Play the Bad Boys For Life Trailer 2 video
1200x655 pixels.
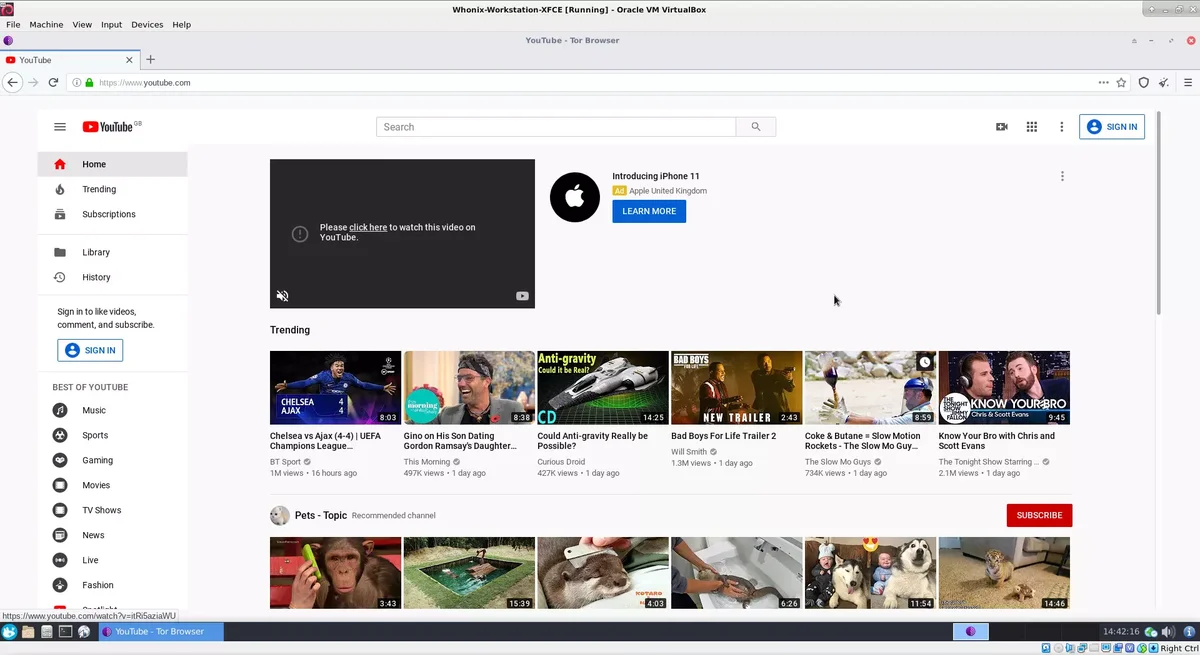[736, 387]
